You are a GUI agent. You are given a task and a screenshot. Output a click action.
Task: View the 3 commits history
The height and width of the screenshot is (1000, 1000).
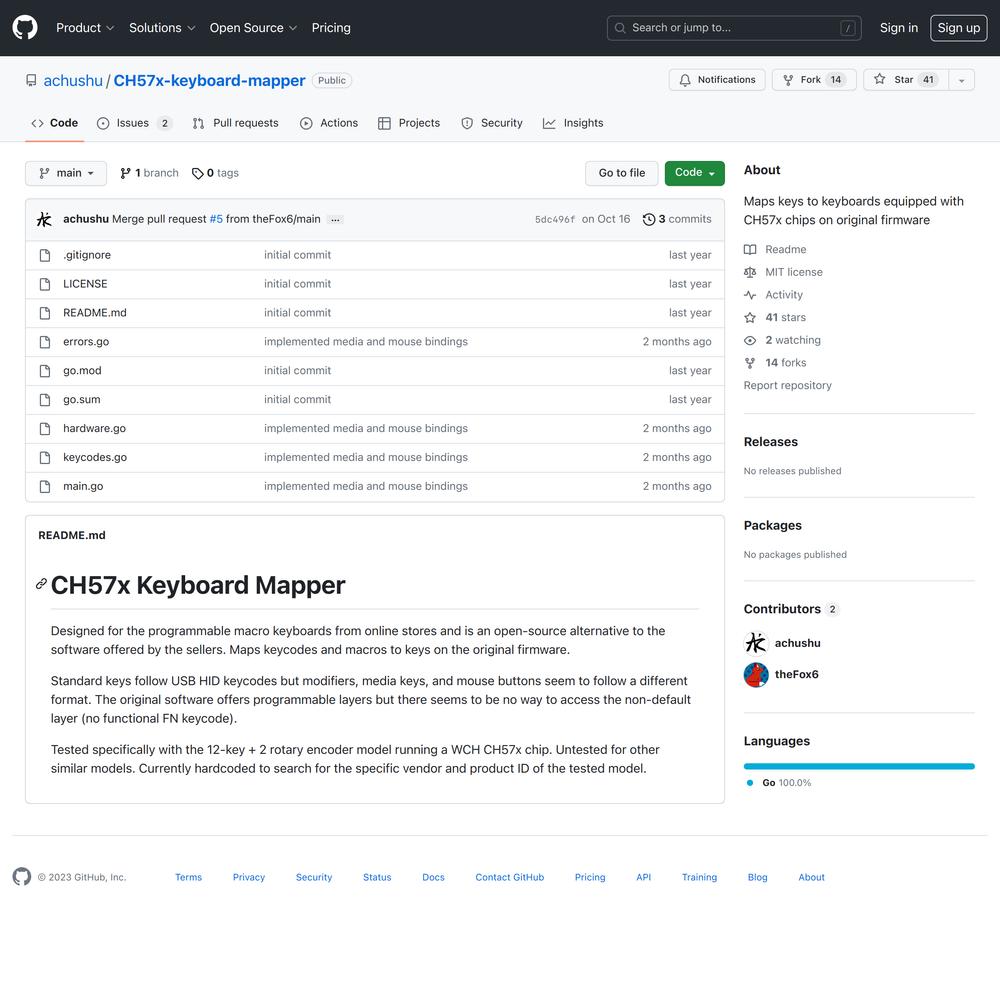coord(677,219)
